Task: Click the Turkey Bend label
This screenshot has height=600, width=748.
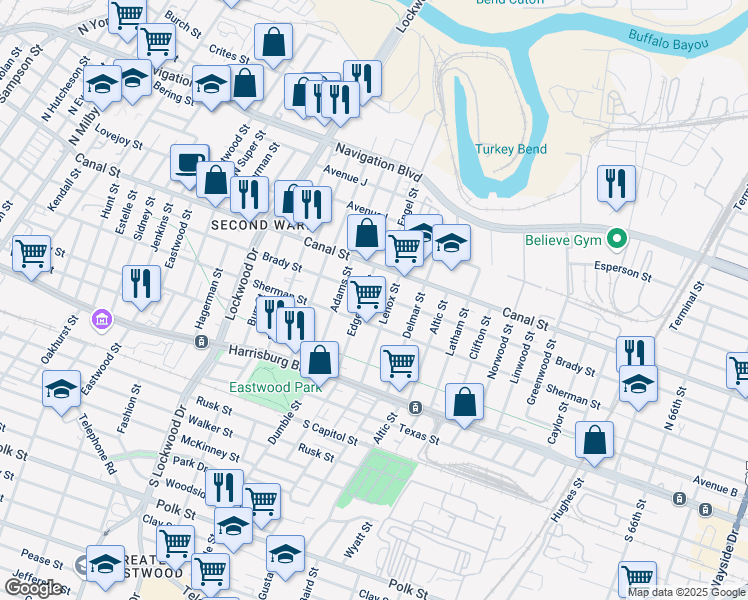Action: (x=511, y=149)
